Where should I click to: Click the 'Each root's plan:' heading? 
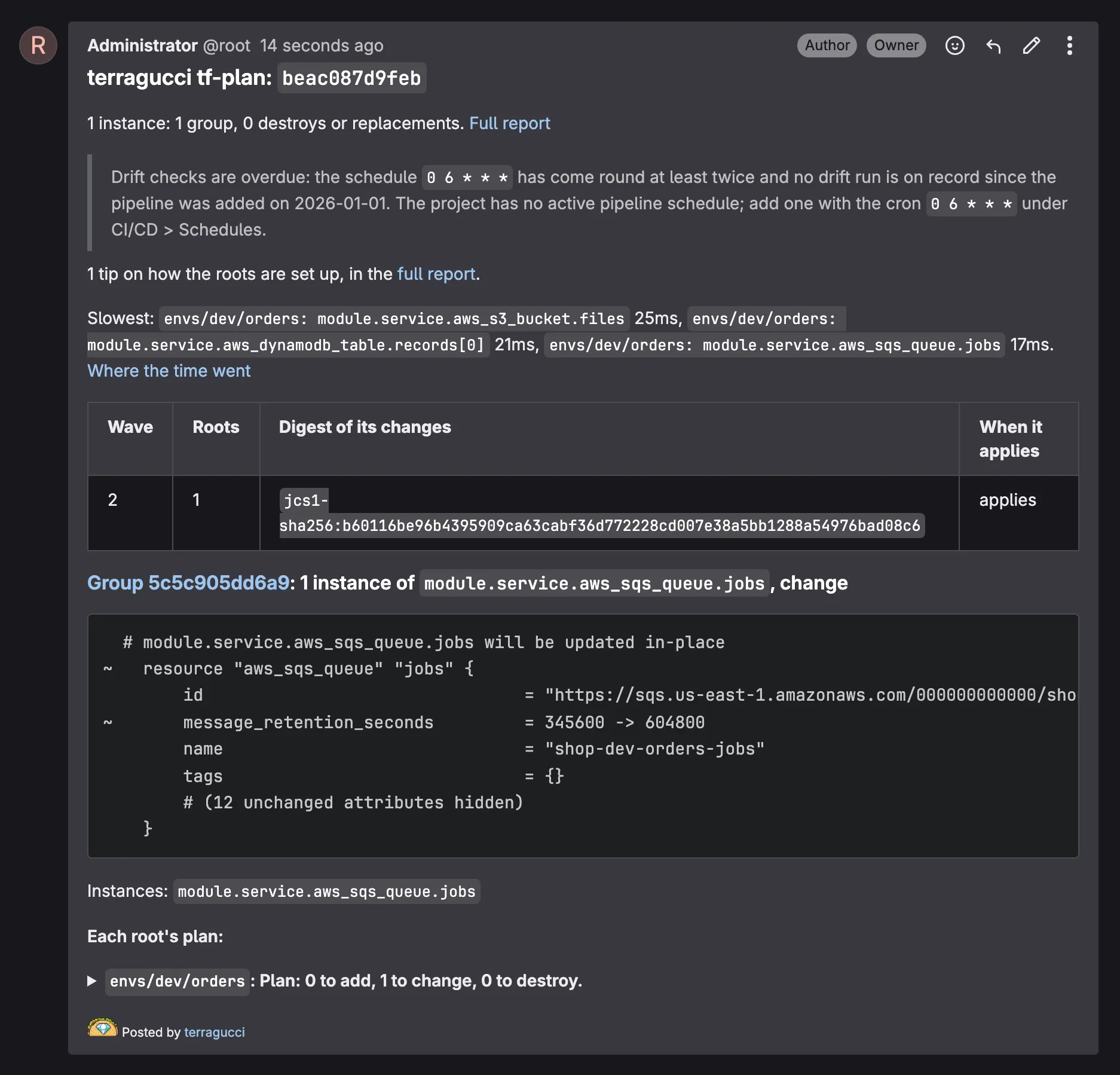point(155,936)
